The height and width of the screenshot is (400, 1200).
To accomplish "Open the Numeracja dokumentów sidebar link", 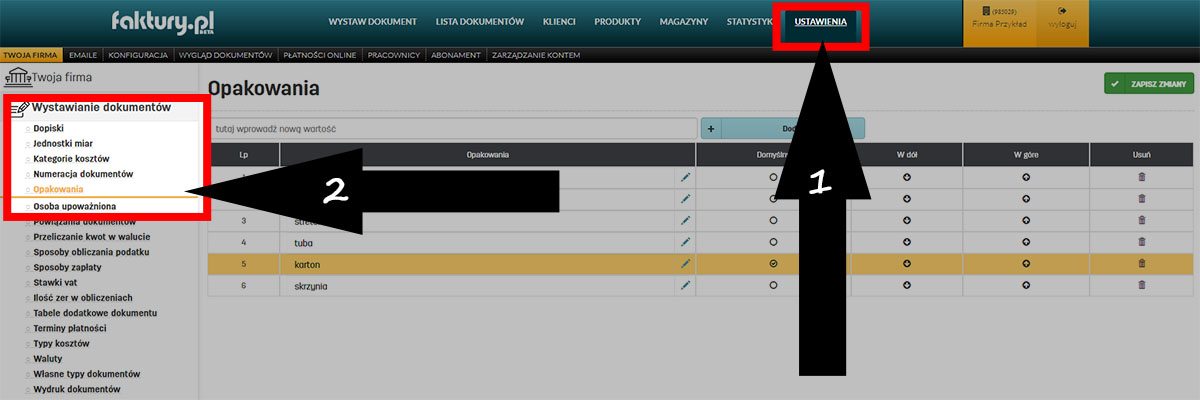I will click(83, 174).
